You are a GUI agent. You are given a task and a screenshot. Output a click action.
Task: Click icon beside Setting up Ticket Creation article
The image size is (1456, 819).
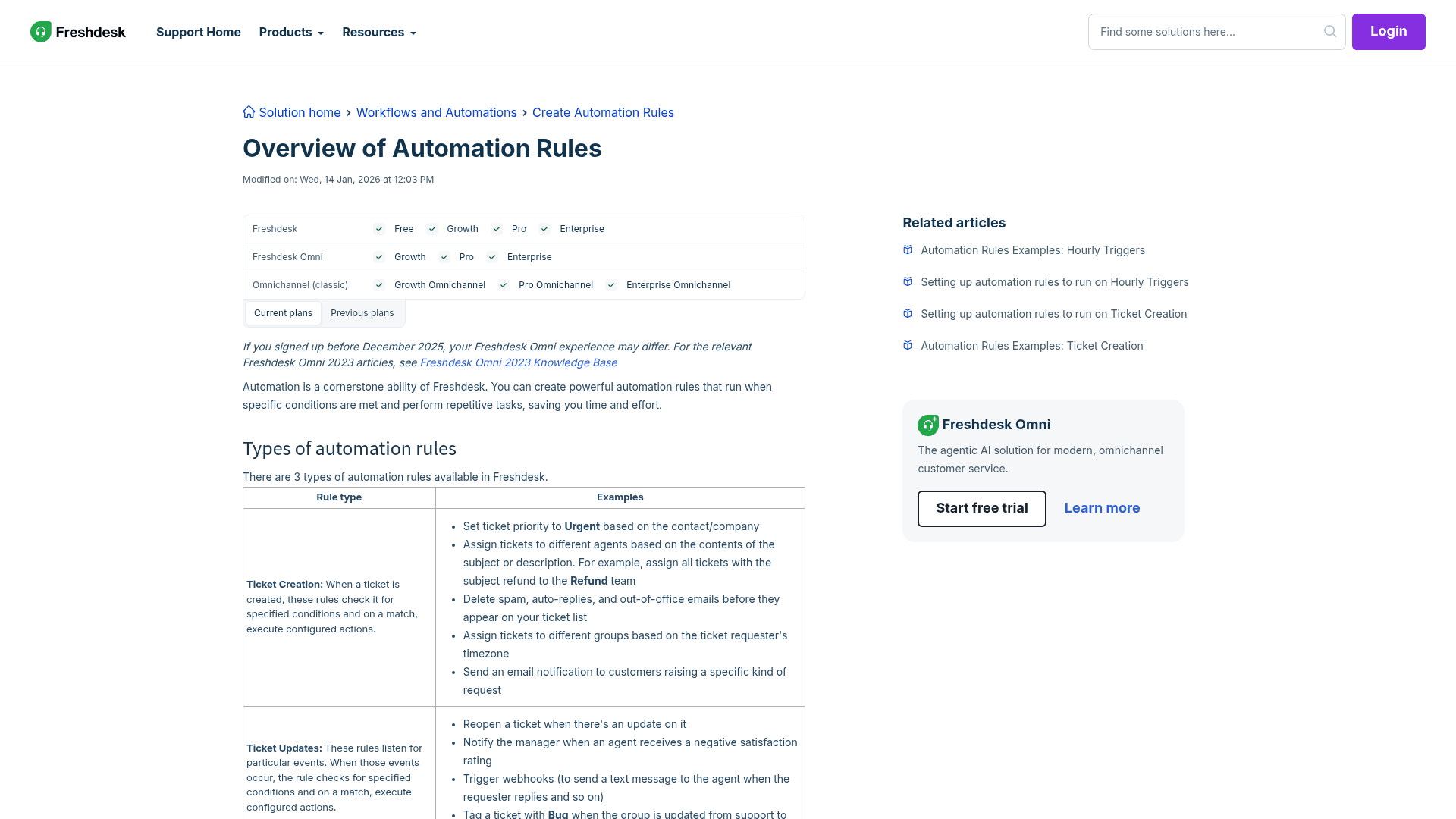point(908,314)
